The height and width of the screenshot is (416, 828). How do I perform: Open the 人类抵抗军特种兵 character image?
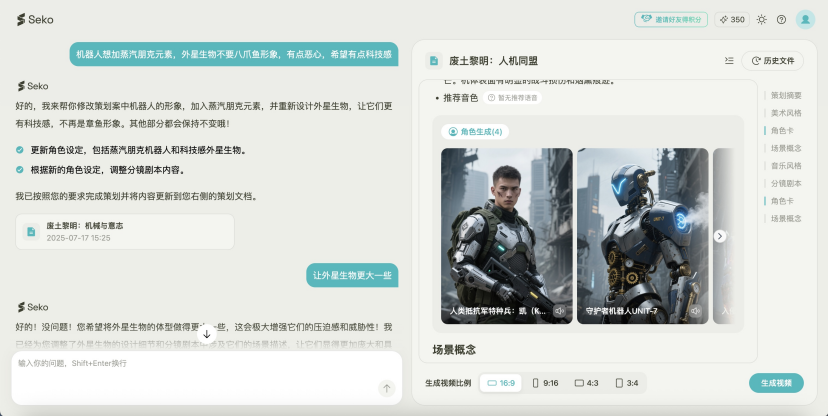(506, 235)
